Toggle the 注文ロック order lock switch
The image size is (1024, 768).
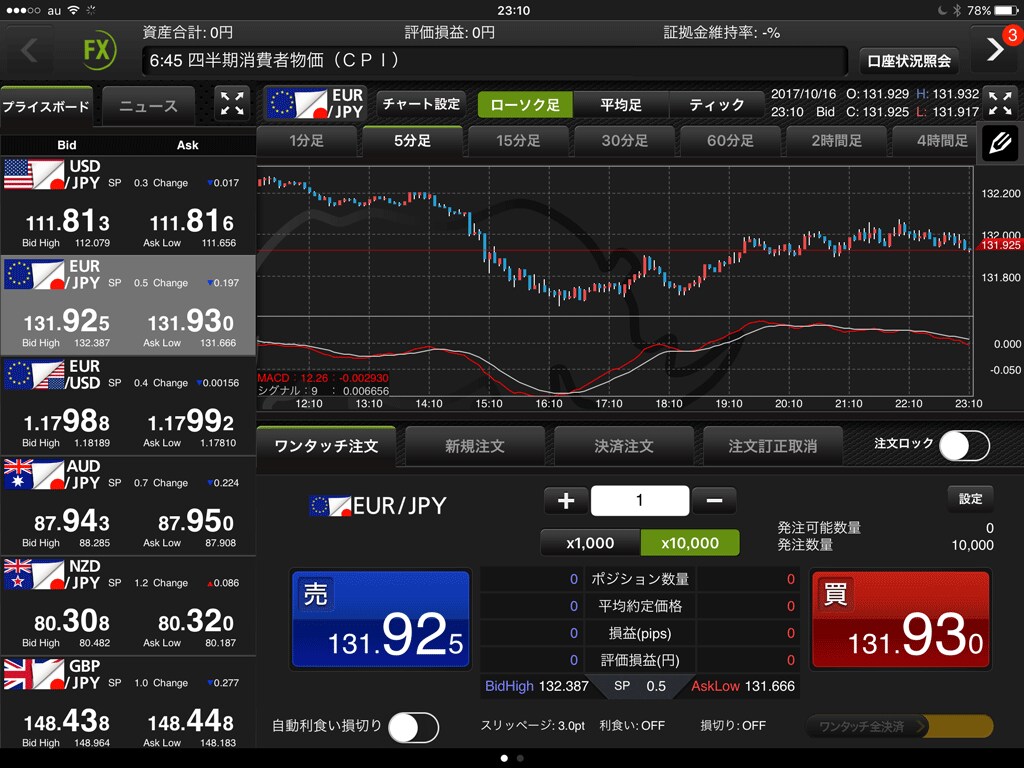(964, 446)
